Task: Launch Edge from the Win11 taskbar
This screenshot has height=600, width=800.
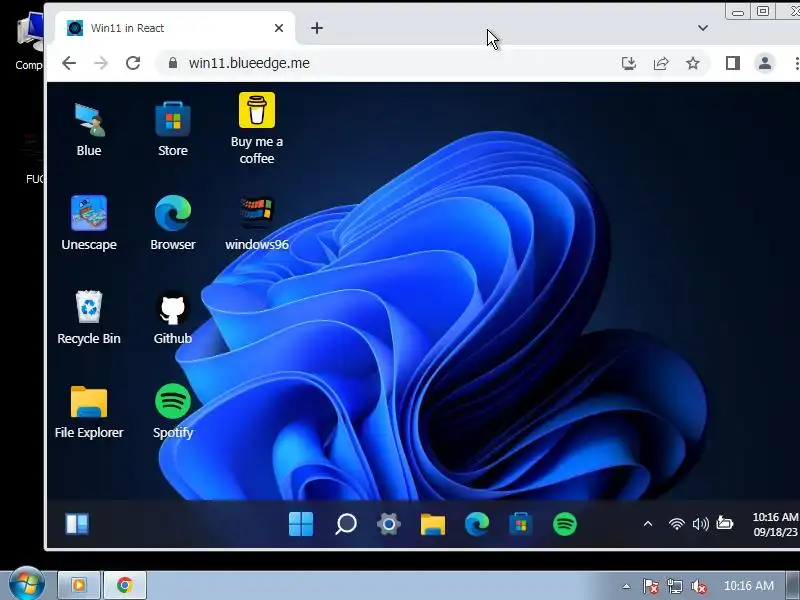Action: [477, 524]
